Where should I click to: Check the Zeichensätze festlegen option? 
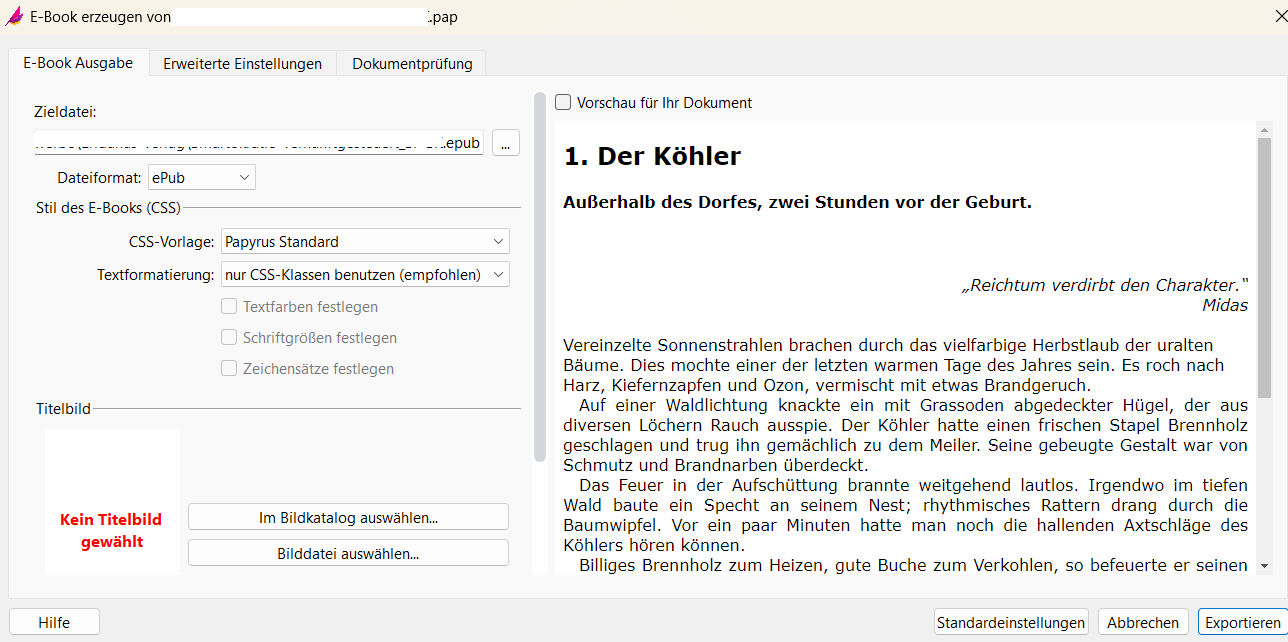point(229,369)
